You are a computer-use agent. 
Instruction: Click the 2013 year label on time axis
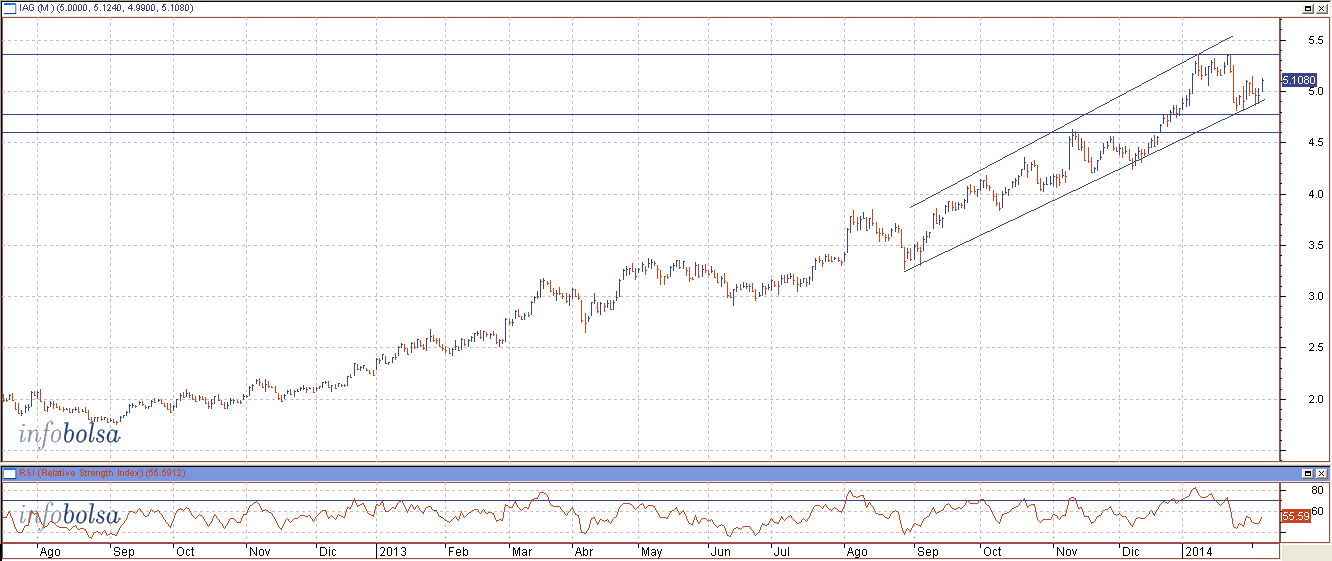[393, 551]
